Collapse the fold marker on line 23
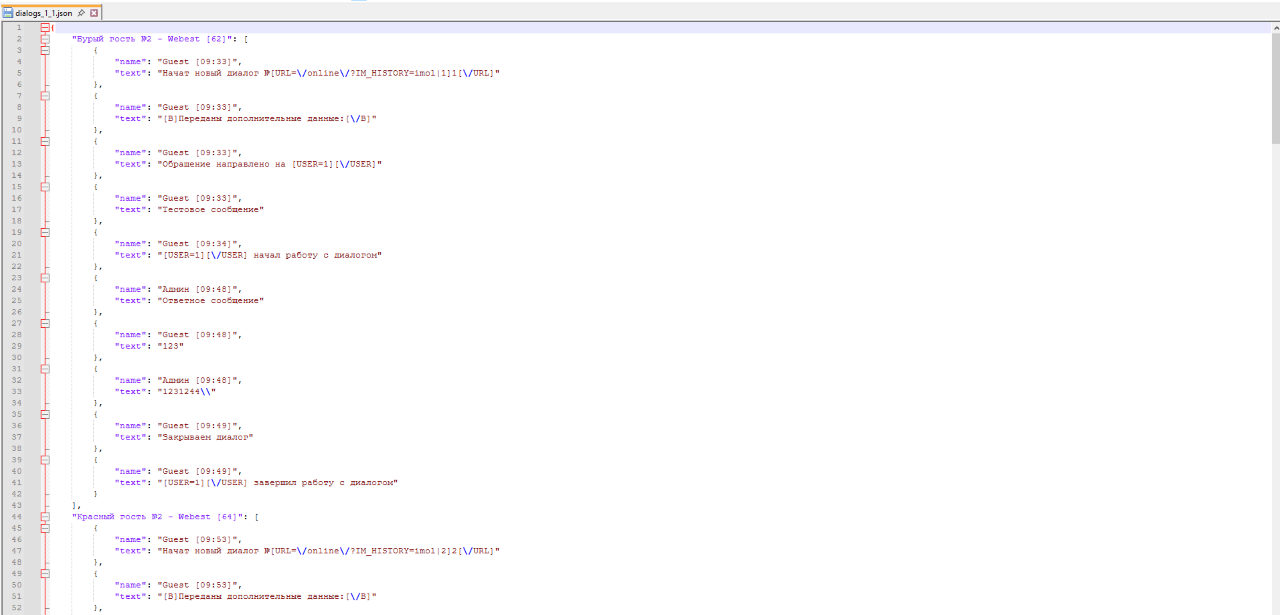The height and width of the screenshot is (615, 1280). [x=44, y=278]
